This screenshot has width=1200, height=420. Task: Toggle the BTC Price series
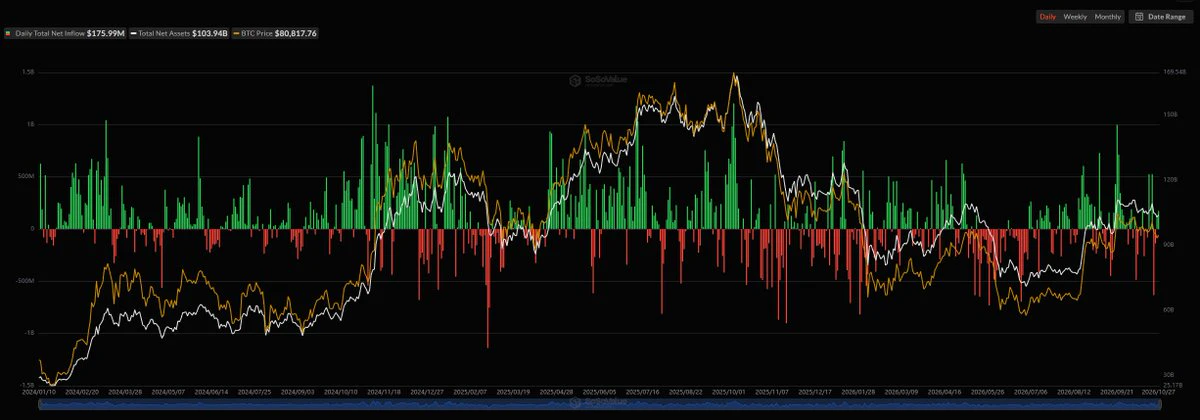[275, 33]
